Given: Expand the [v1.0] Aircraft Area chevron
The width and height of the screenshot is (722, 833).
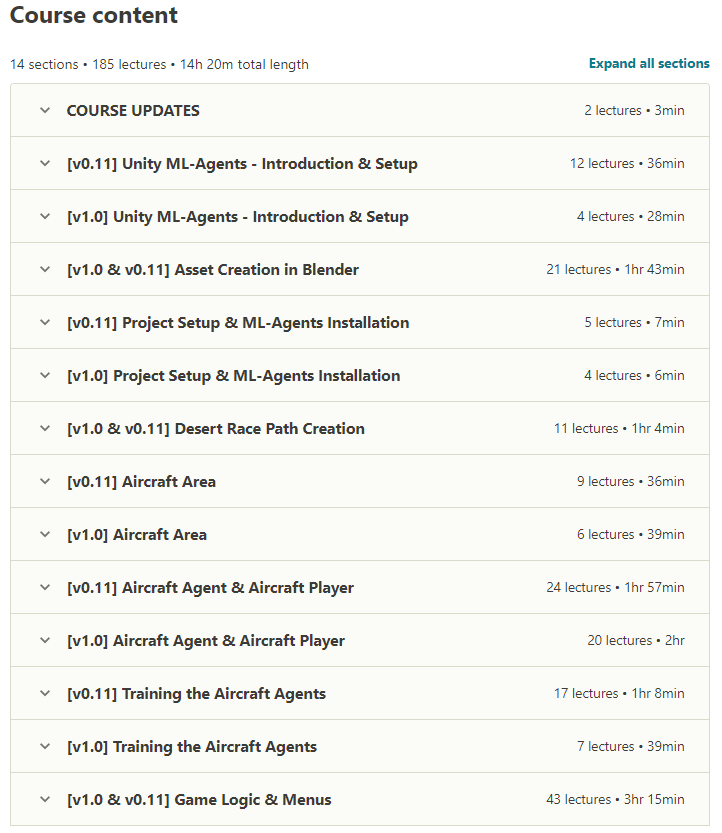Looking at the screenshot, I should [x=45, y=534].
